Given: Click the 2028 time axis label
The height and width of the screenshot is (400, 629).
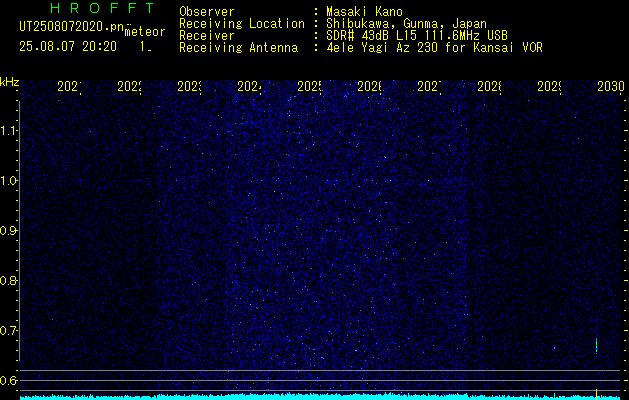Looking at the screenshot, I should tap(489, 86).
